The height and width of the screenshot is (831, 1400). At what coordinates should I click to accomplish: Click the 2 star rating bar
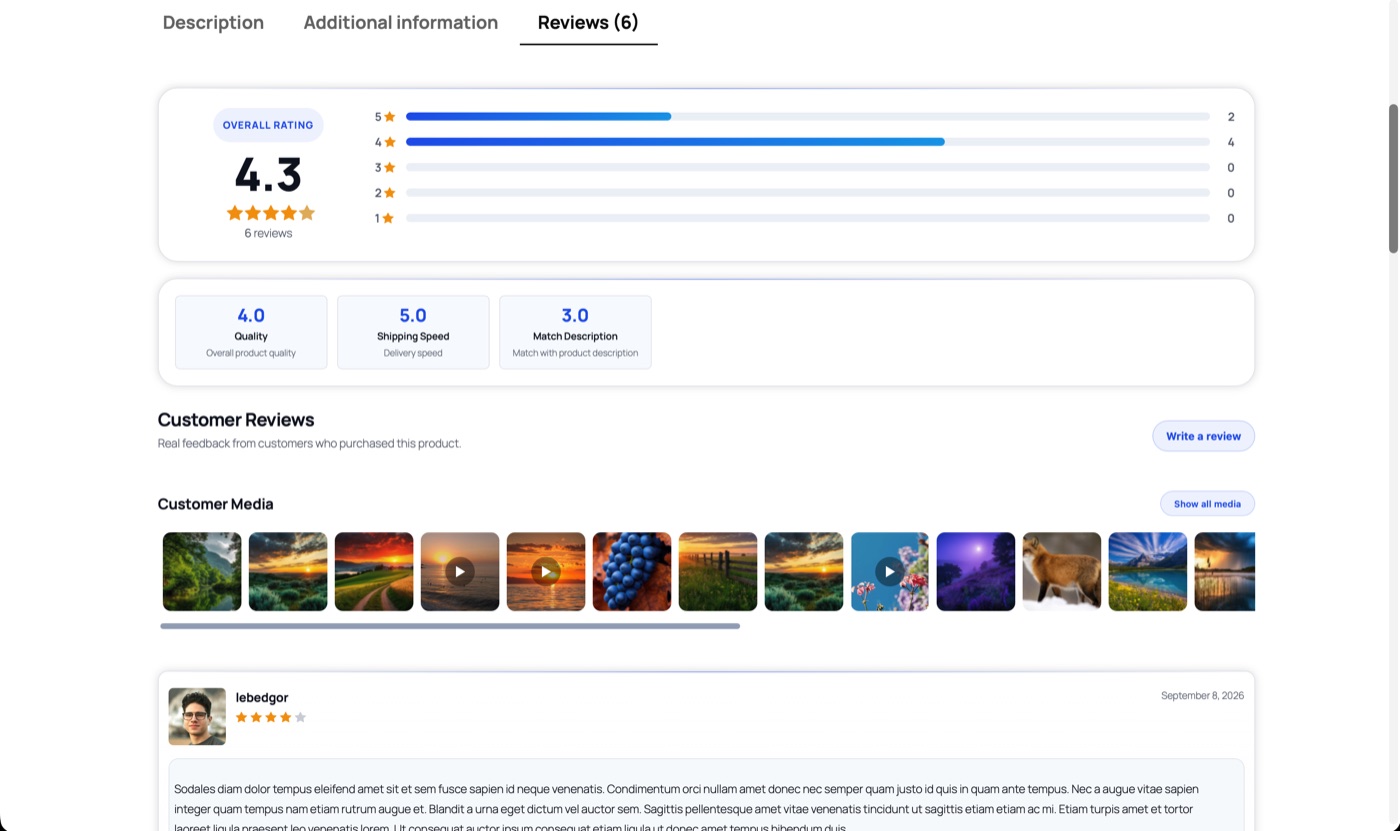tap(808, 193)
